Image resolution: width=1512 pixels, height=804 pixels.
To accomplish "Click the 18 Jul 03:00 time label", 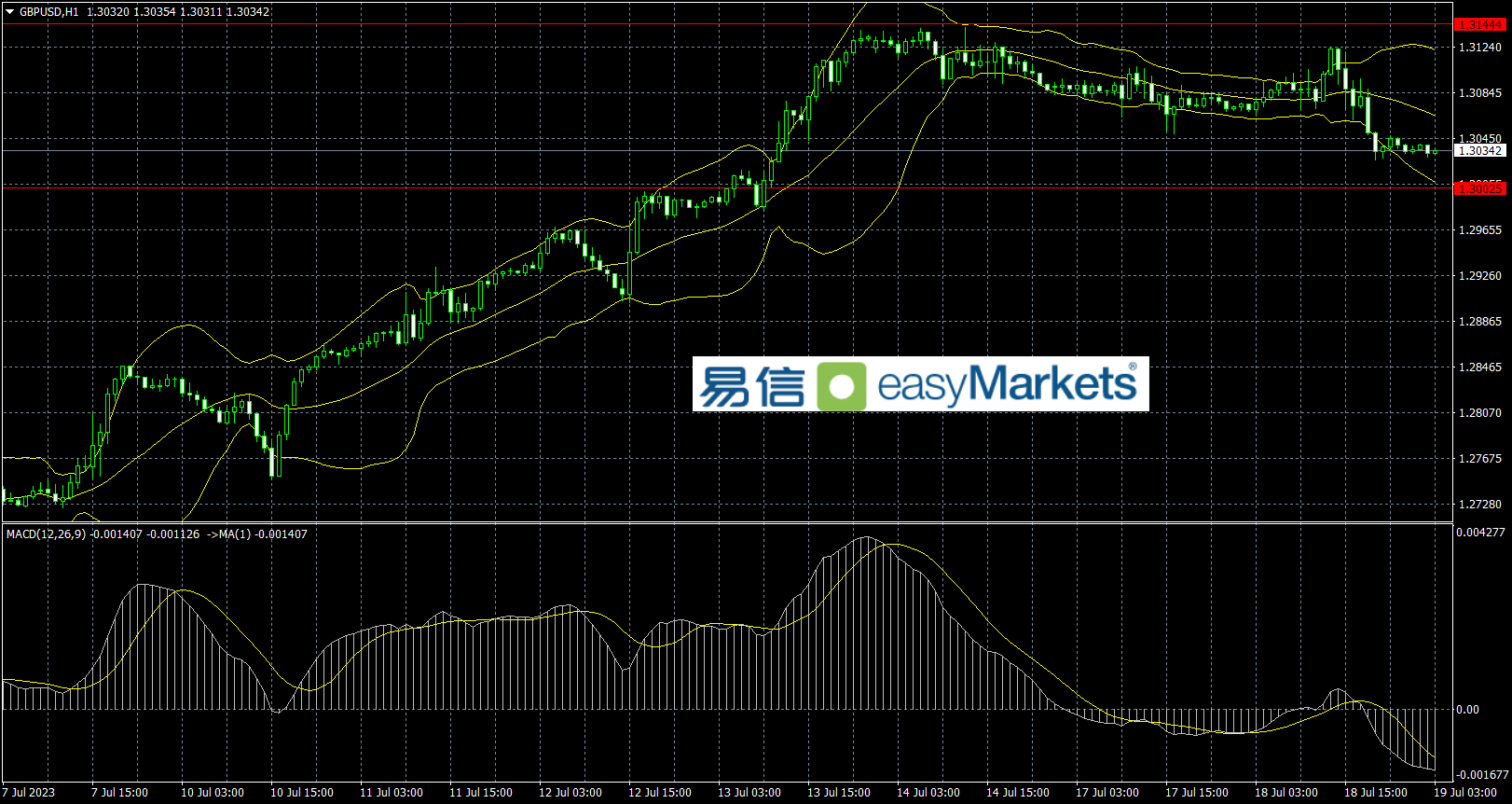I will (1286, 793).
